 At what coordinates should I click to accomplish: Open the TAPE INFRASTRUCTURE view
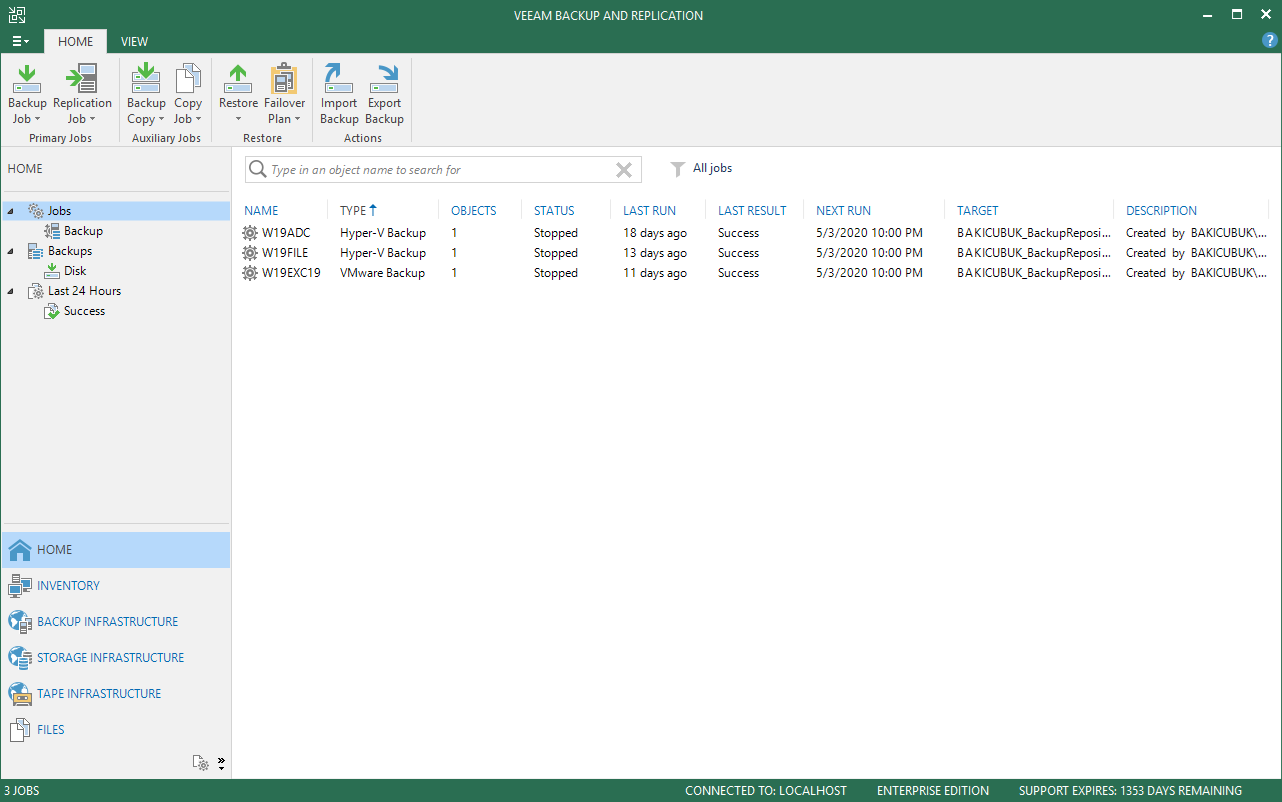coord(115,694)
